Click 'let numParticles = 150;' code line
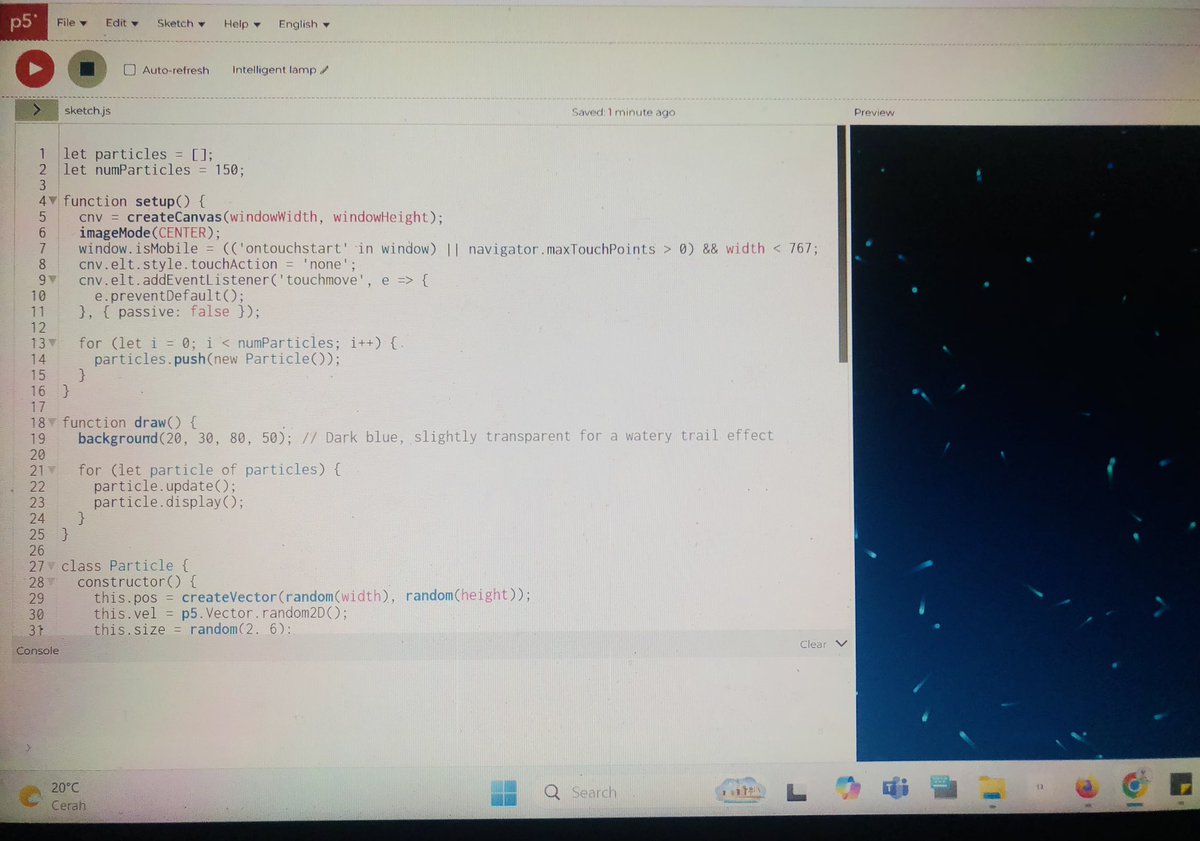 (x=153, y=170)
